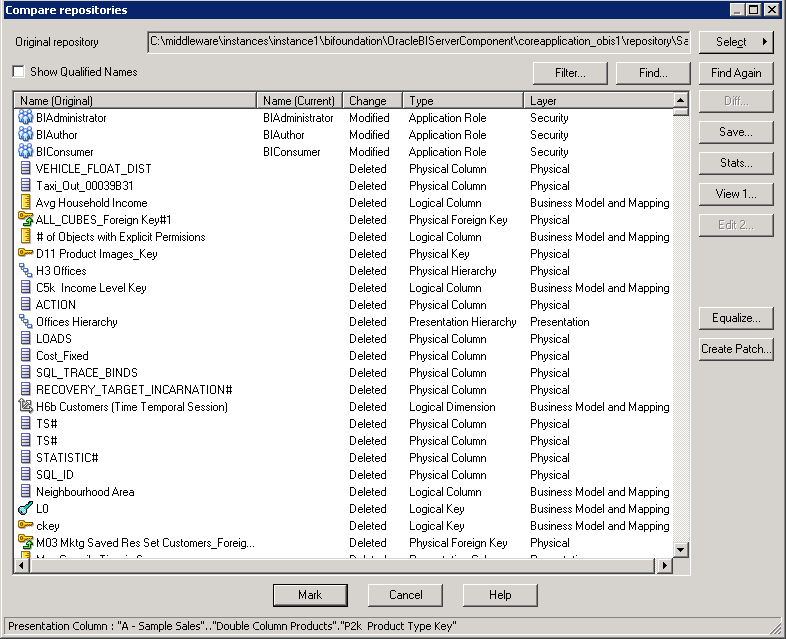Viewport: 786px width, 639px height.
Task: Click the SQL_ID column icon
Action: pos(26,475)
